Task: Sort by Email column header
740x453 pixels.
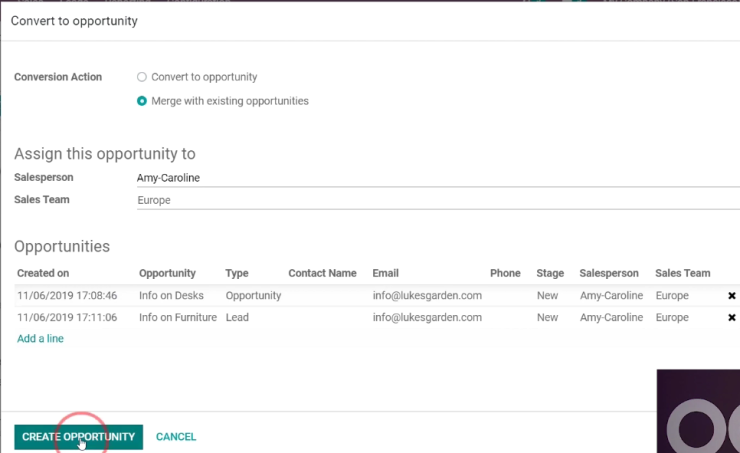Action: 386,273
